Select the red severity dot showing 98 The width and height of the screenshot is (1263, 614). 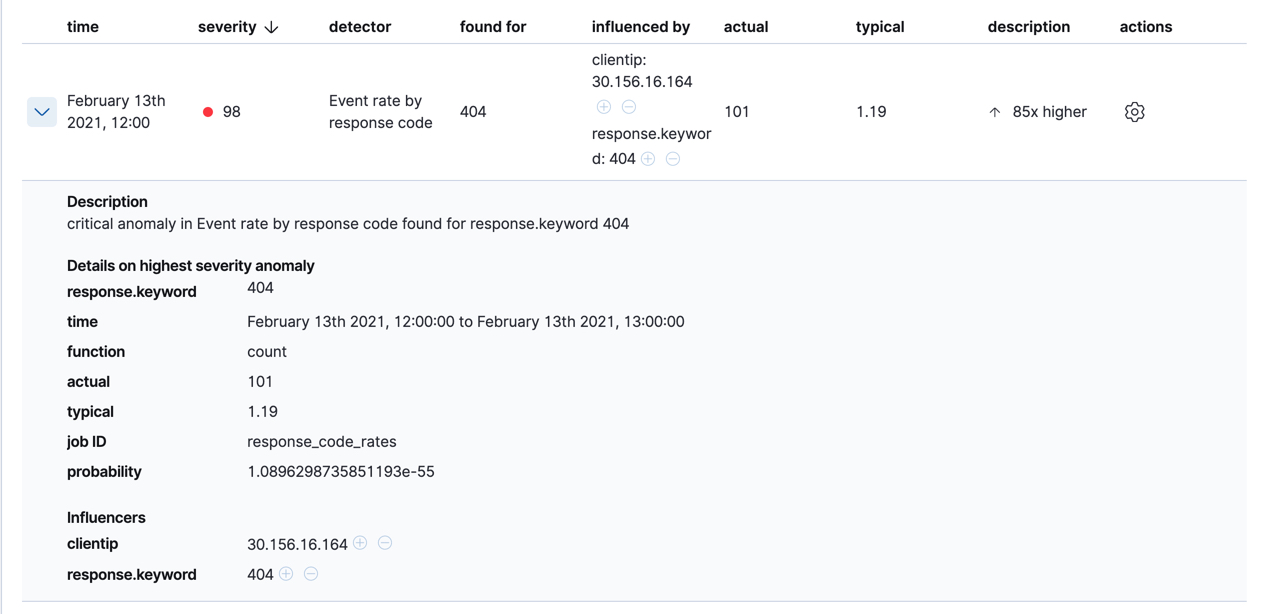[x=207, y=112]
